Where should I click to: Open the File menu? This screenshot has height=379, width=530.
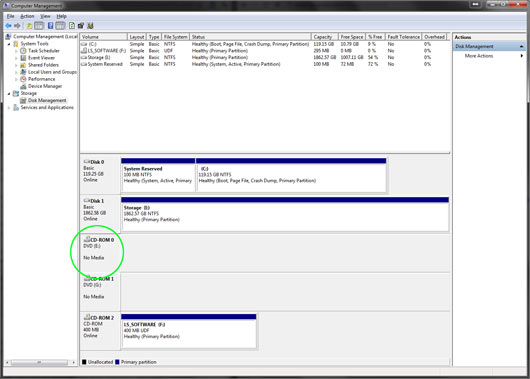pos(10,16)
